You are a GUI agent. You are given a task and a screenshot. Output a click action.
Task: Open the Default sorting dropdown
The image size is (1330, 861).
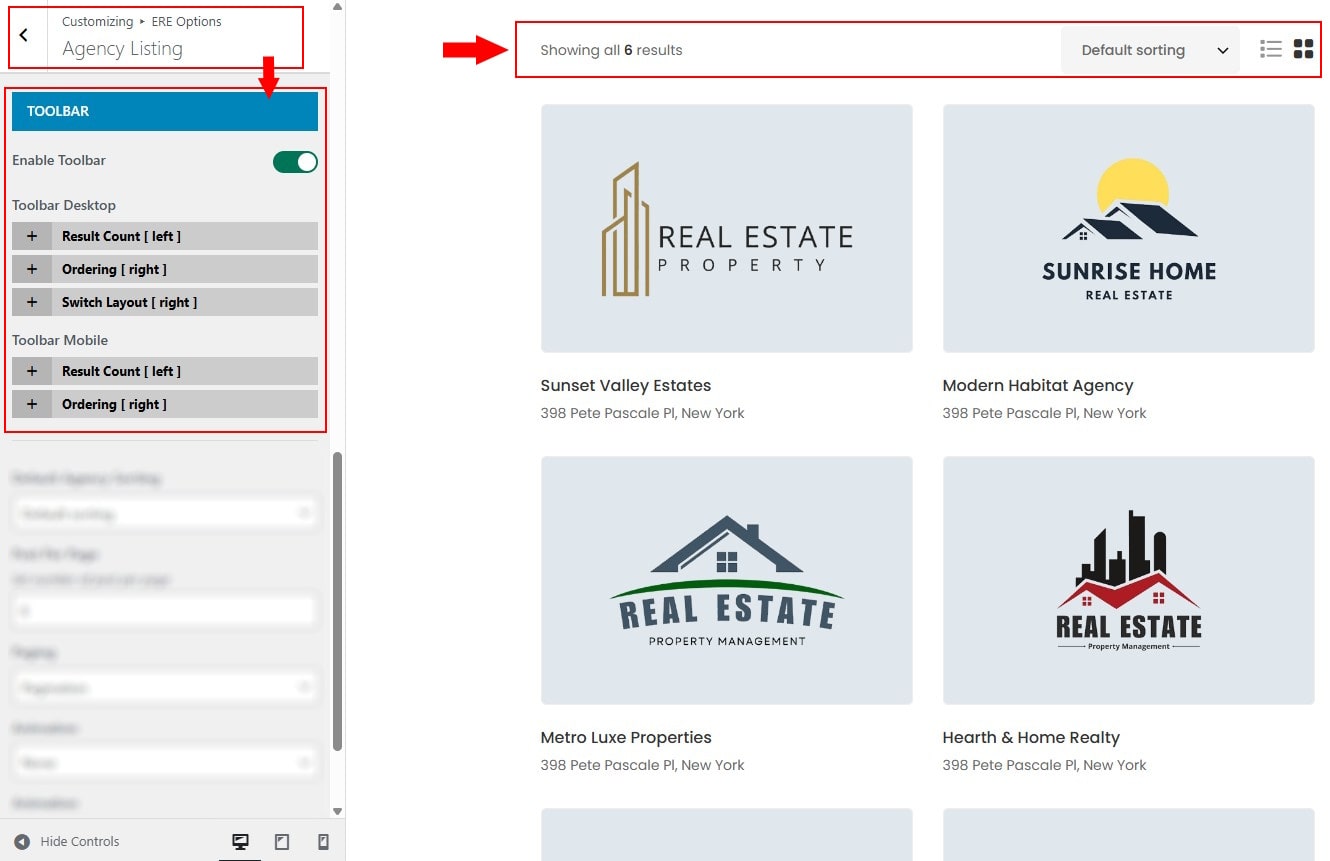(x=1150, y=50)
